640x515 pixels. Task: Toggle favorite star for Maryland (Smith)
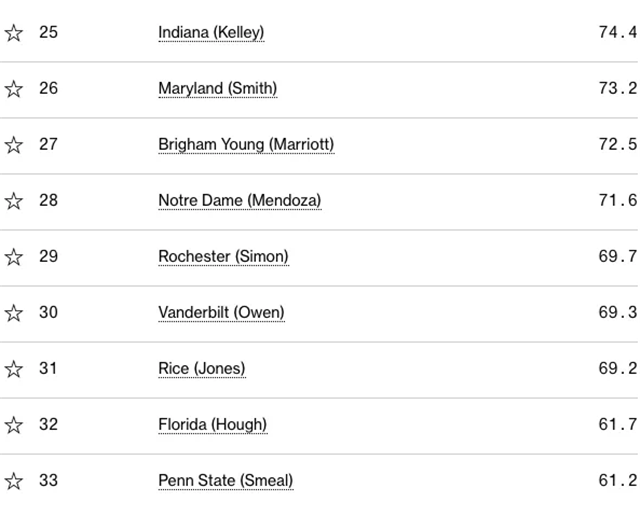(13, 89)
